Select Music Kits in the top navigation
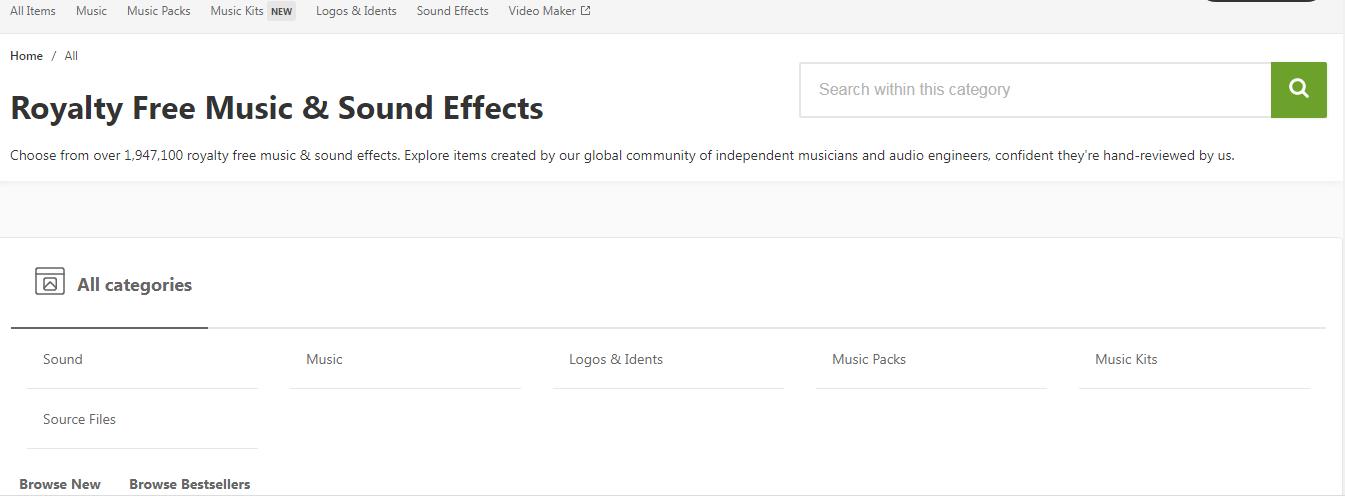 (x=237, y=11)
